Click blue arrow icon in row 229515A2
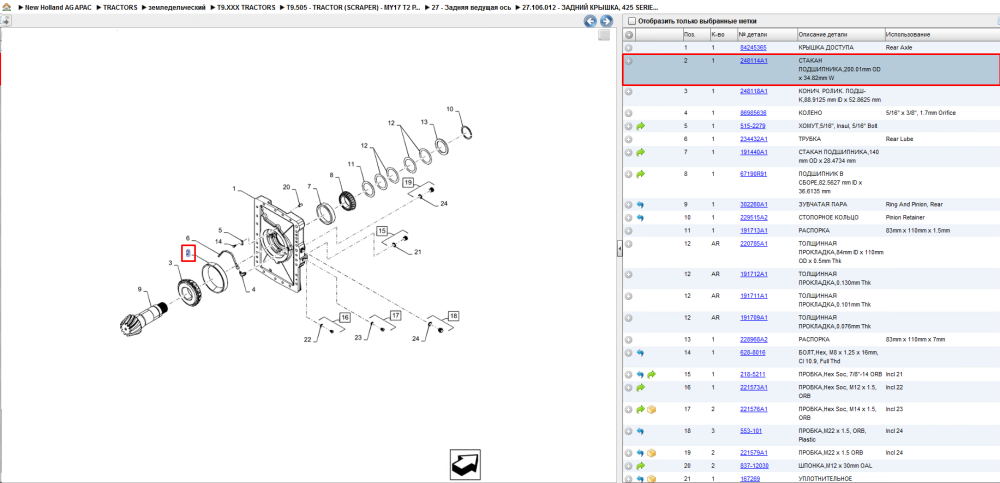The height and width of the screenshot is (483, 1000). [640, 218]
